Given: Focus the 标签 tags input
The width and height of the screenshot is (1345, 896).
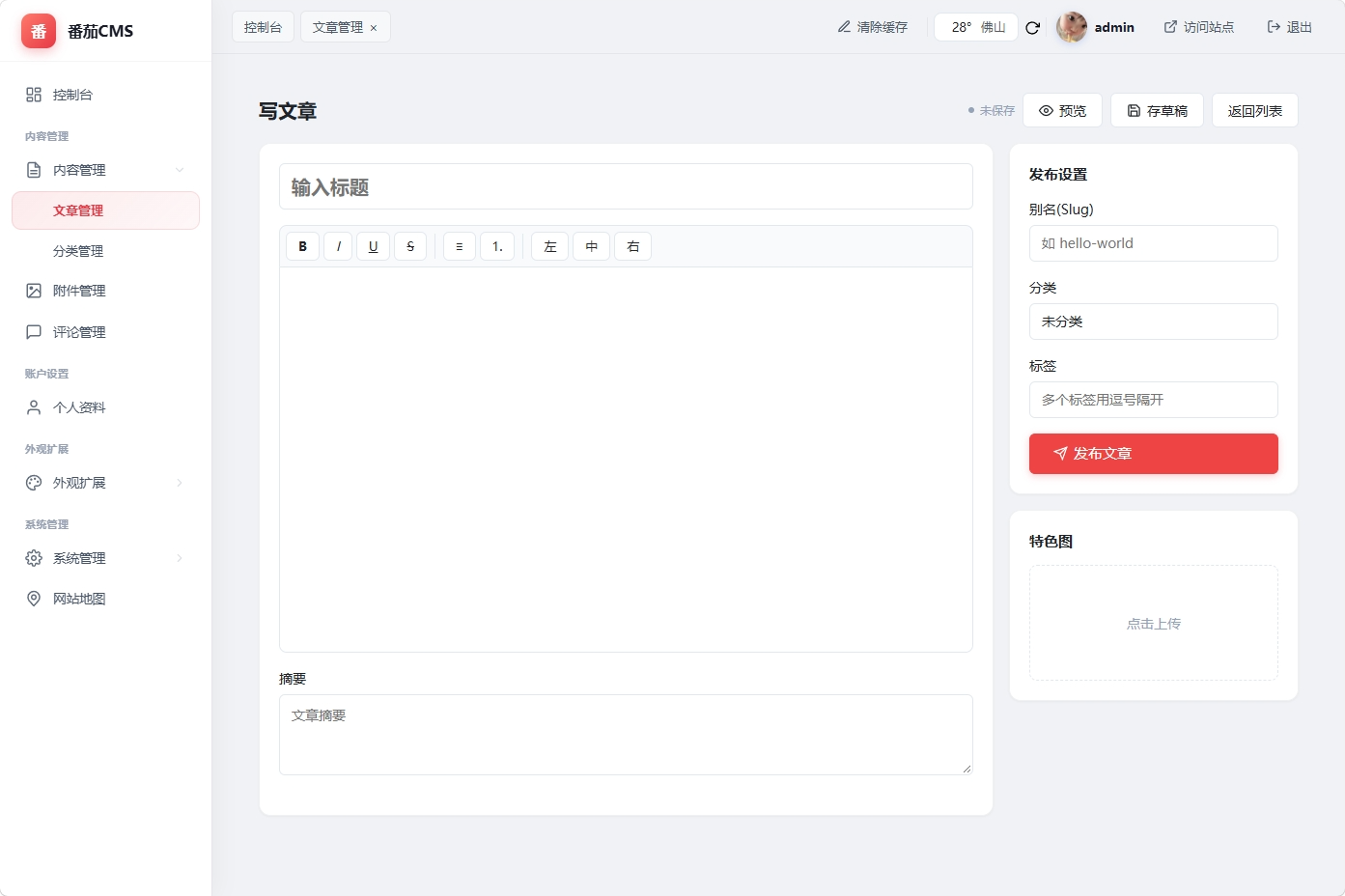Looking at the screenshot, I should click(x=1154, y=400).
